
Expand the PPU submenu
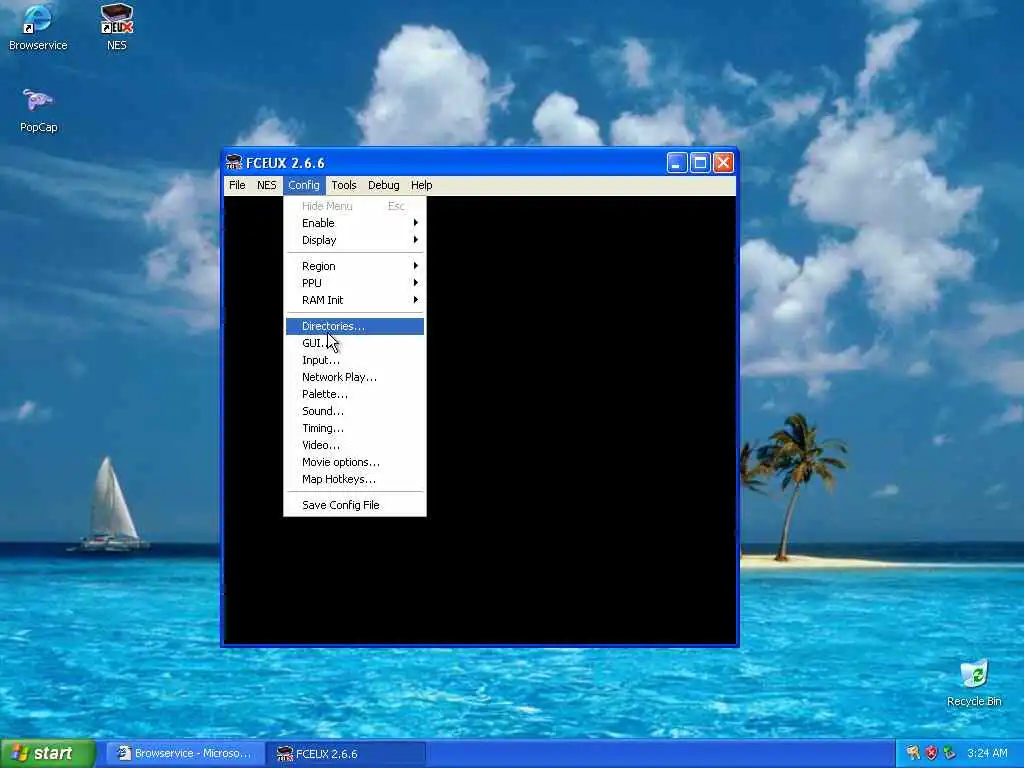click(x=355, y=283)
